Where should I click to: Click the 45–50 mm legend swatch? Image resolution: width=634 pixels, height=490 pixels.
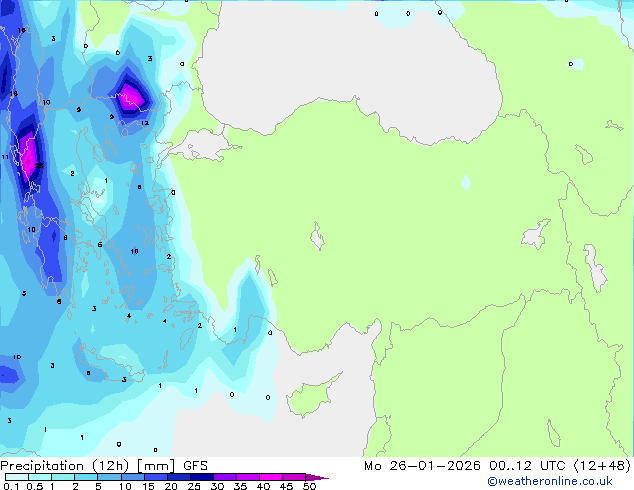pos(294,477)
